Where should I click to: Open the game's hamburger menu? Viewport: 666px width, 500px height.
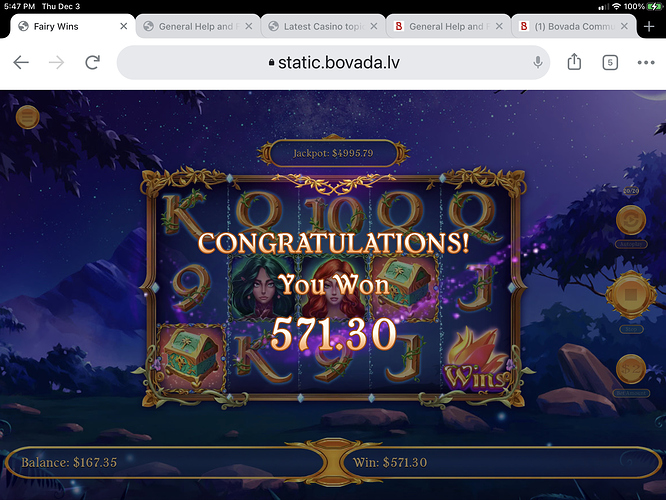pyautogui.click(x=28, y=117)
